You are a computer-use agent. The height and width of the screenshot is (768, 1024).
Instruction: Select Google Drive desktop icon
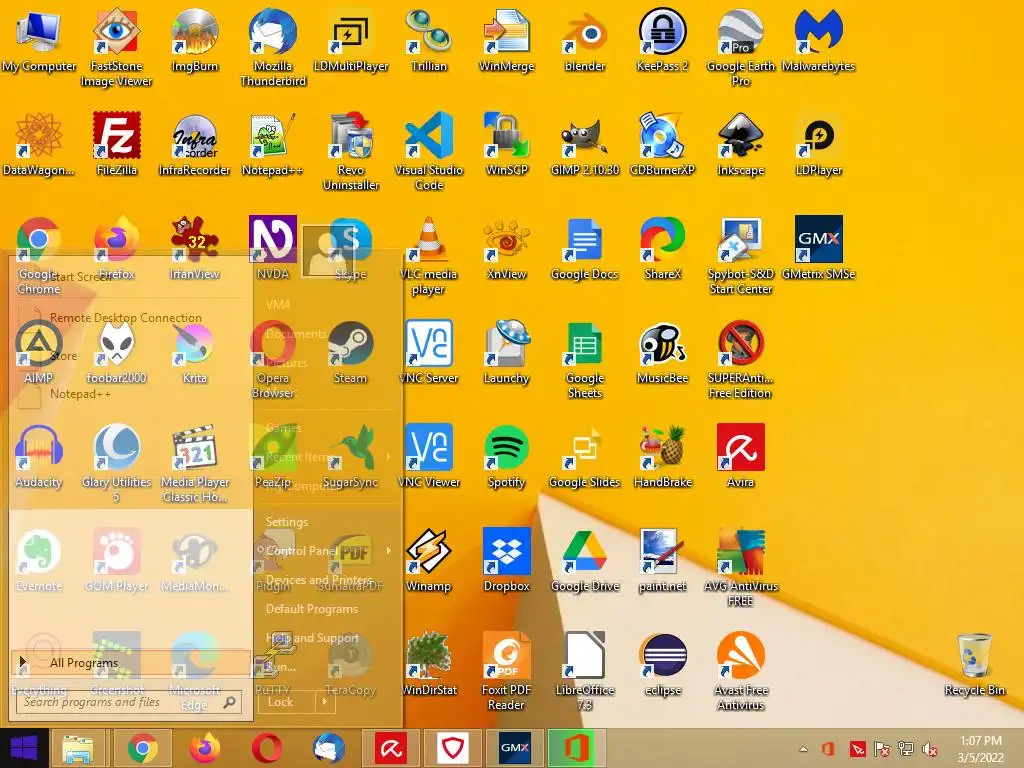[584, 560]
